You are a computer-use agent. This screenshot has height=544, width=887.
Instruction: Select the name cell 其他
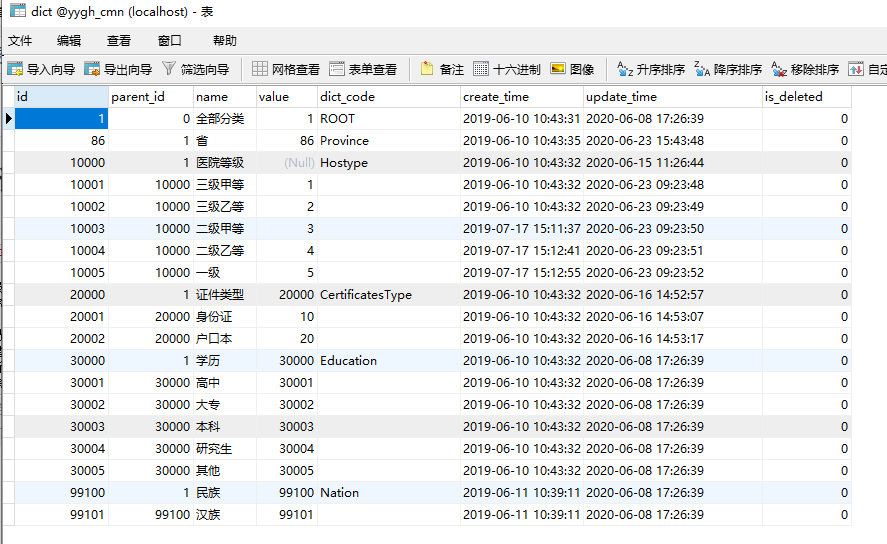[x=225, y=472]
